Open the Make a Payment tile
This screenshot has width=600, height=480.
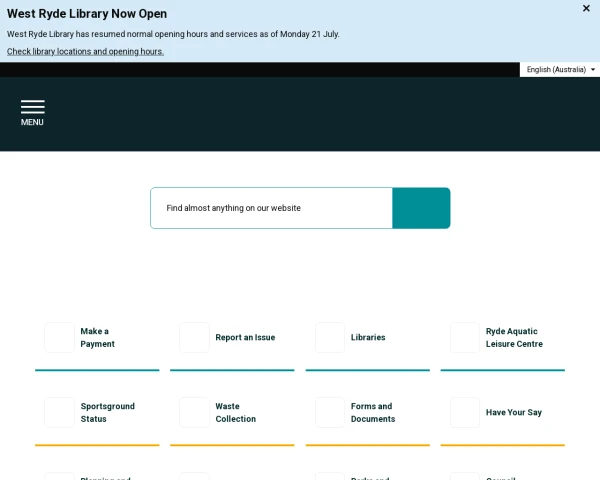97,338
